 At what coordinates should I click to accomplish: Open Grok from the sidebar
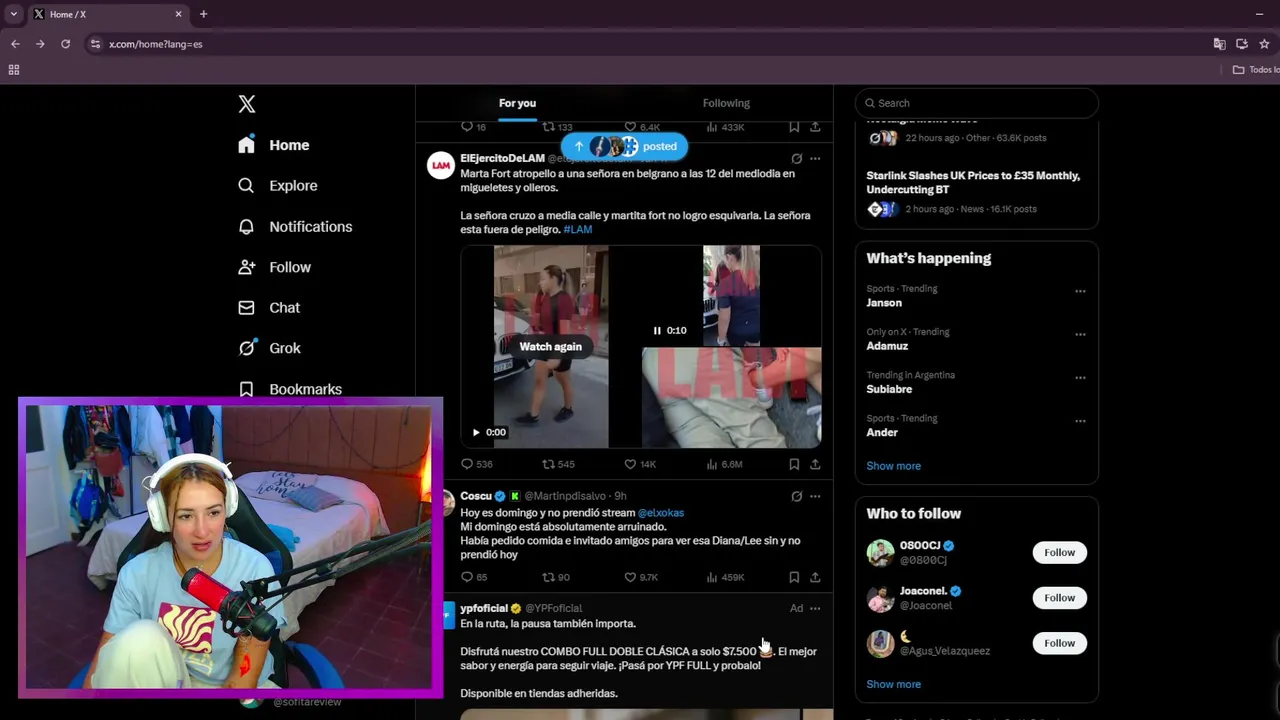[270, 348]
